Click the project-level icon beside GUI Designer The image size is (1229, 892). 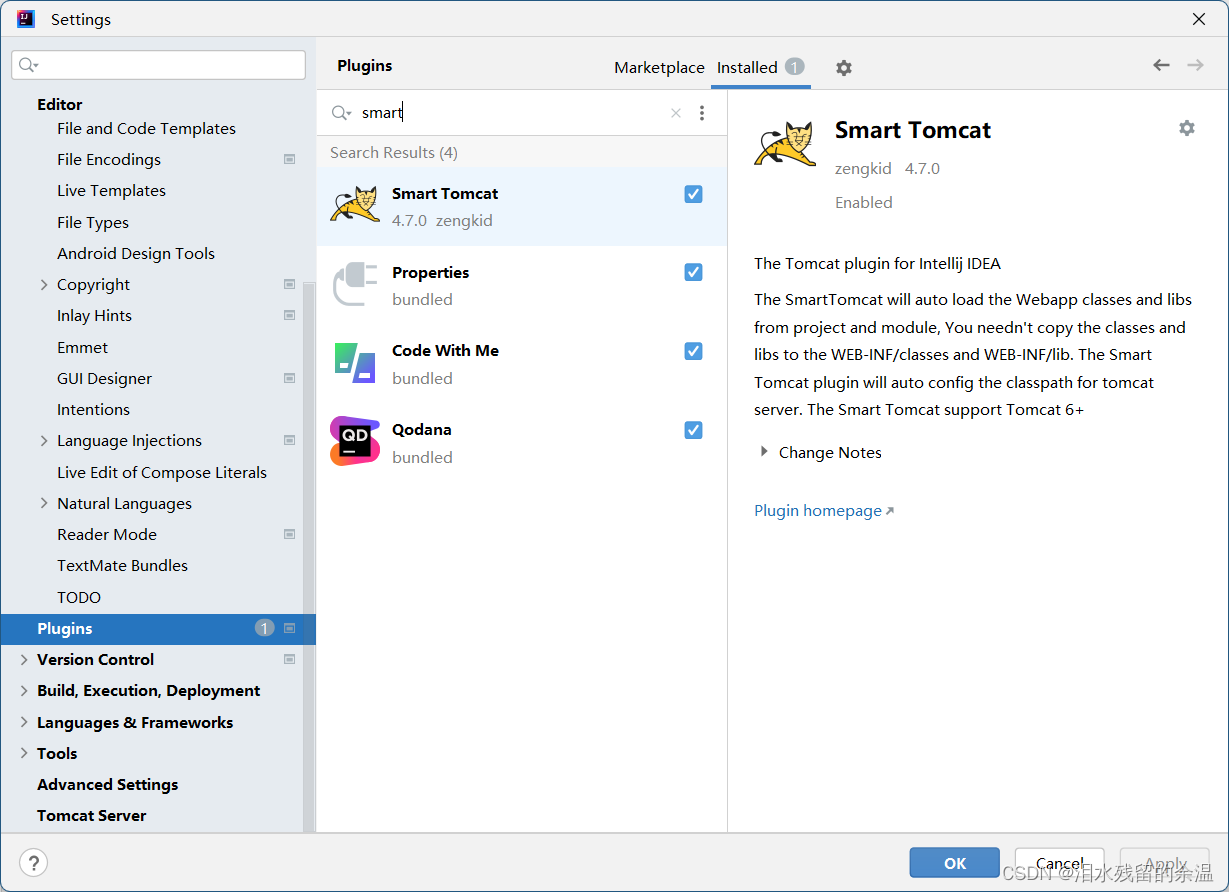click(x=290, y=378)
